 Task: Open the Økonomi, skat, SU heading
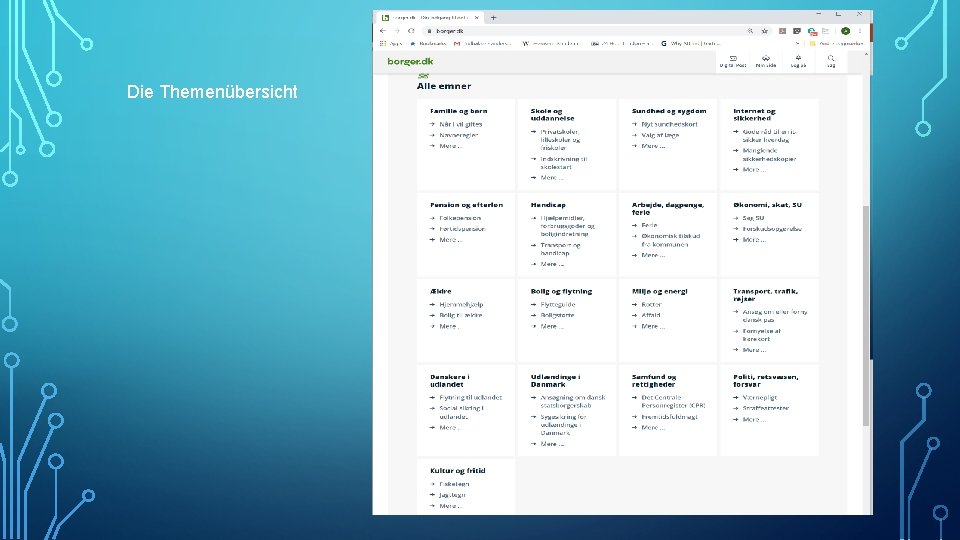click(767, 205)
